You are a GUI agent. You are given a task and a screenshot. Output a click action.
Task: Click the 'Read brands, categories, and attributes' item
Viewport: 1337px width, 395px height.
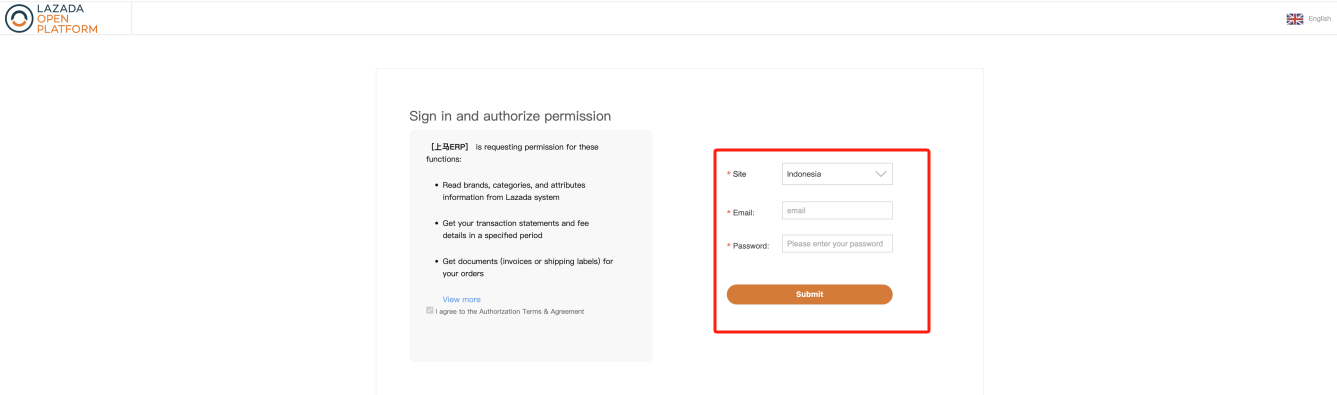514,191
